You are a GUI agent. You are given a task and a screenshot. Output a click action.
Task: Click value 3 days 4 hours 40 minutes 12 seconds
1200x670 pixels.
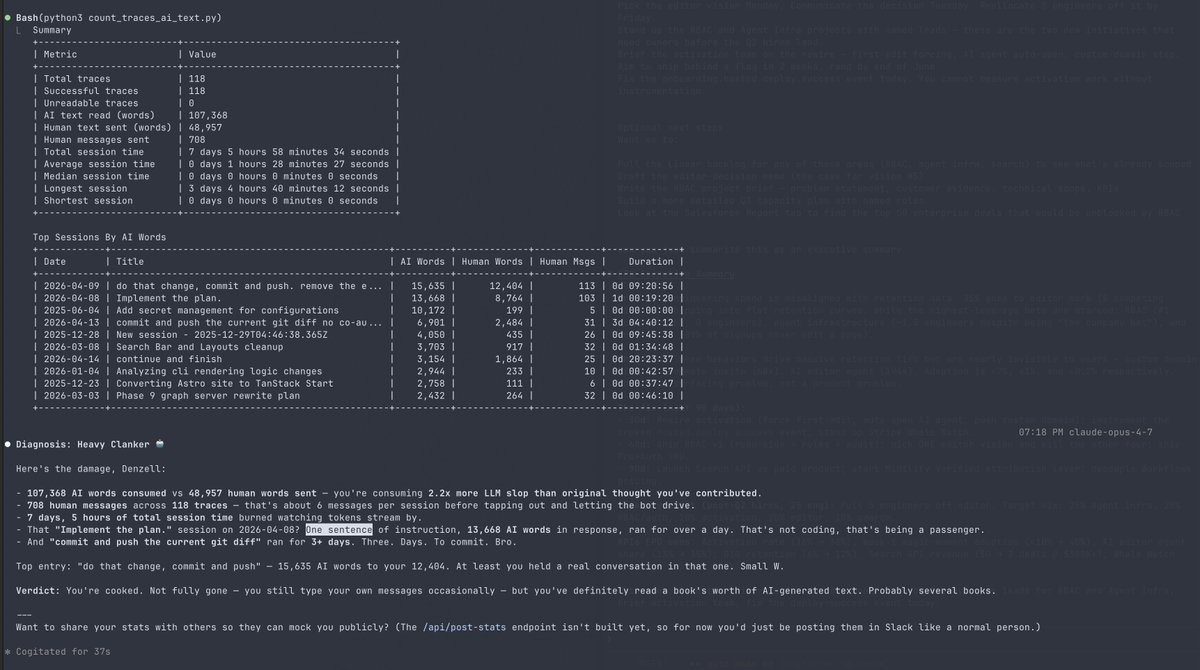point(288,188)
